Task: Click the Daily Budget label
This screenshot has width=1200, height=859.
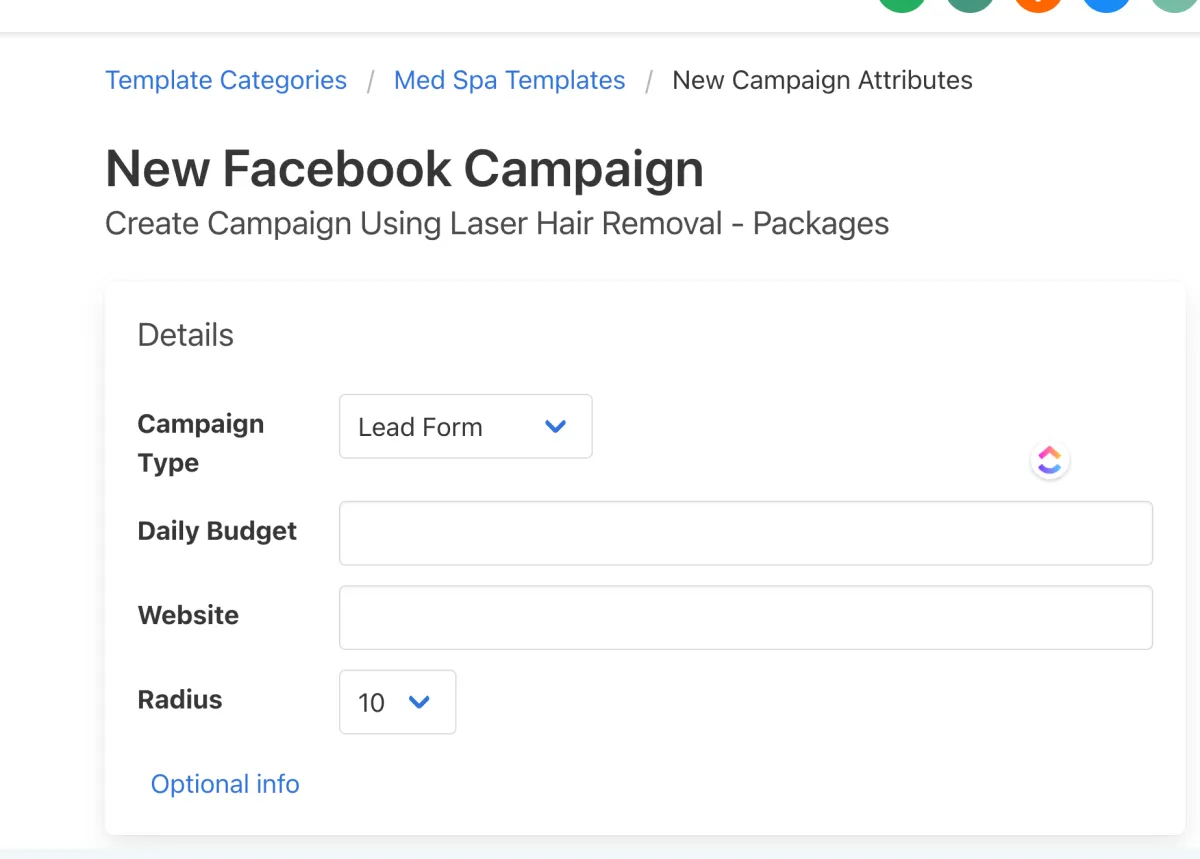Action: click(x=217, y=531)
